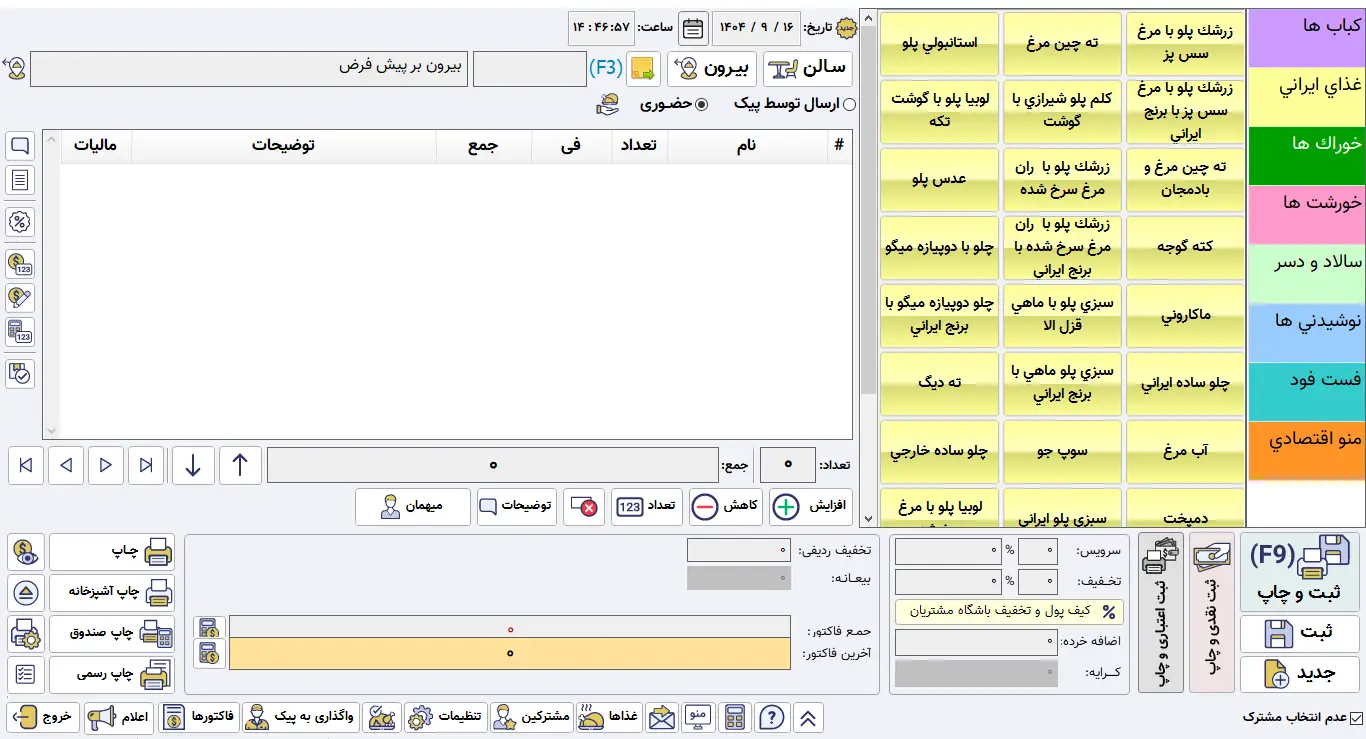Image resolution: width=1366 pixels, height=739 pixels.
Task: Click the اضافه خرده input field
Action: pyautogui.click(x=976, y=642)
